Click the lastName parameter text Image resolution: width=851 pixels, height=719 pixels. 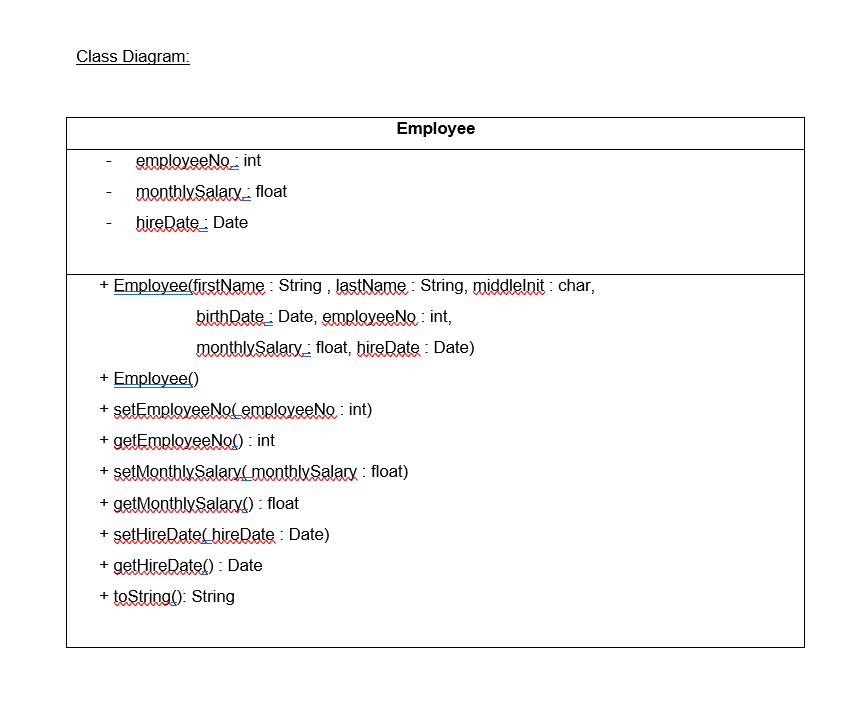coord(370,285)
